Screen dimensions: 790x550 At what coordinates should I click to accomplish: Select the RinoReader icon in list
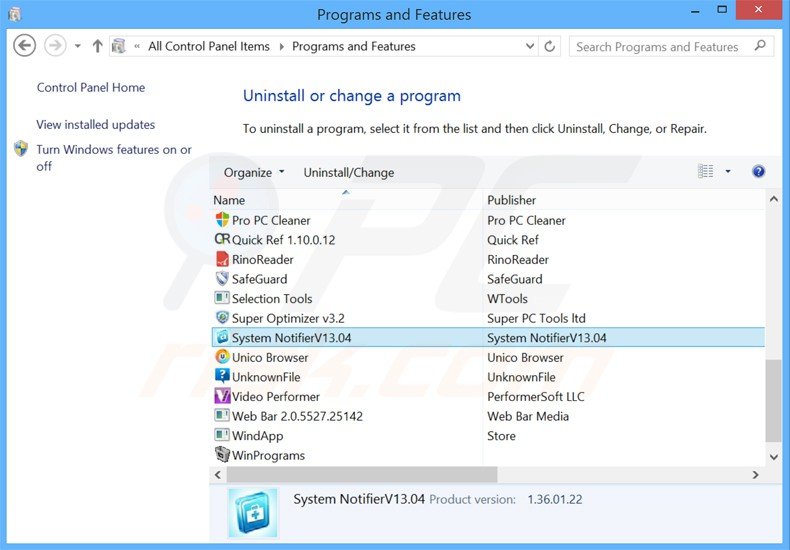222,259
